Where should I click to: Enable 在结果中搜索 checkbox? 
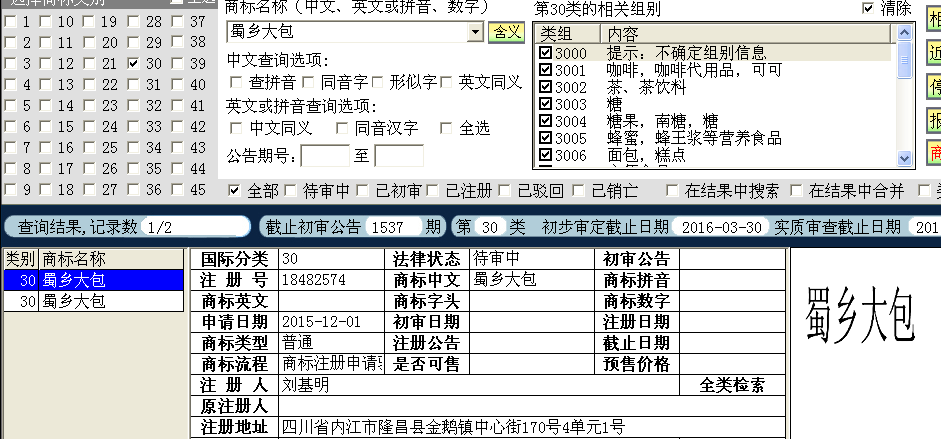(x=673, y=191)
